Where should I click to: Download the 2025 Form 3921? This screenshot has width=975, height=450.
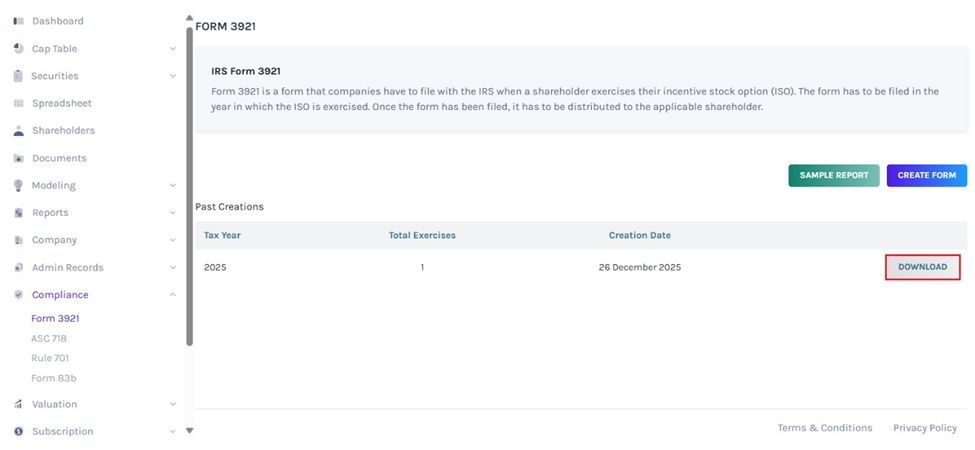pyautogui.click(x=922, y=267)
